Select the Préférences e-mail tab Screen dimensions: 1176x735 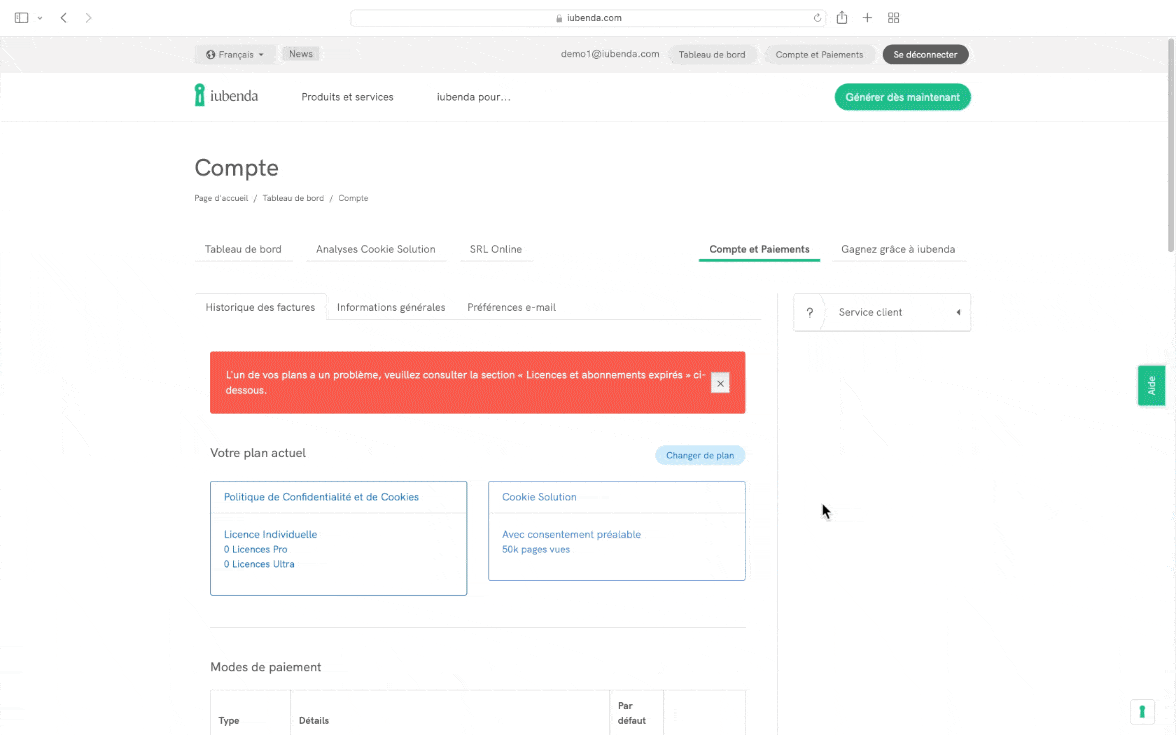click(511, 307)
